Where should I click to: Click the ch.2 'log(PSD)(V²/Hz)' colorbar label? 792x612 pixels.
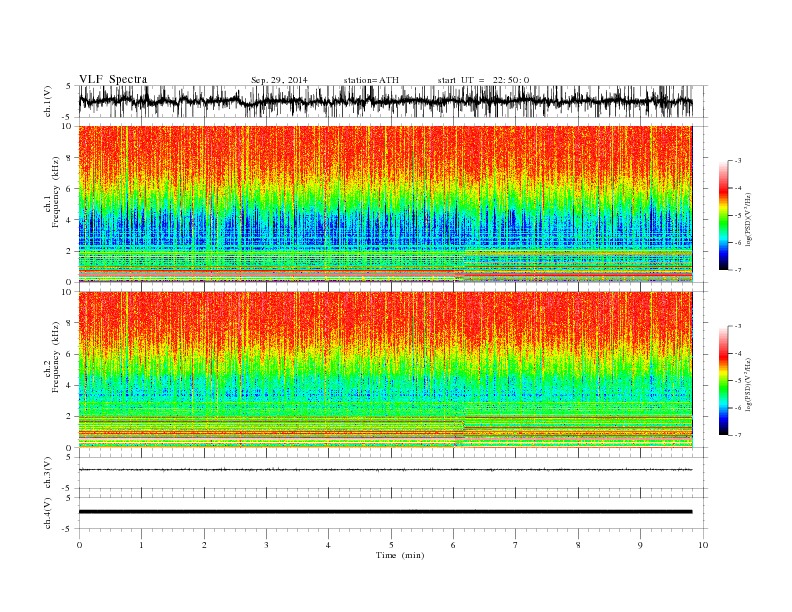click(x=748, y=383)
